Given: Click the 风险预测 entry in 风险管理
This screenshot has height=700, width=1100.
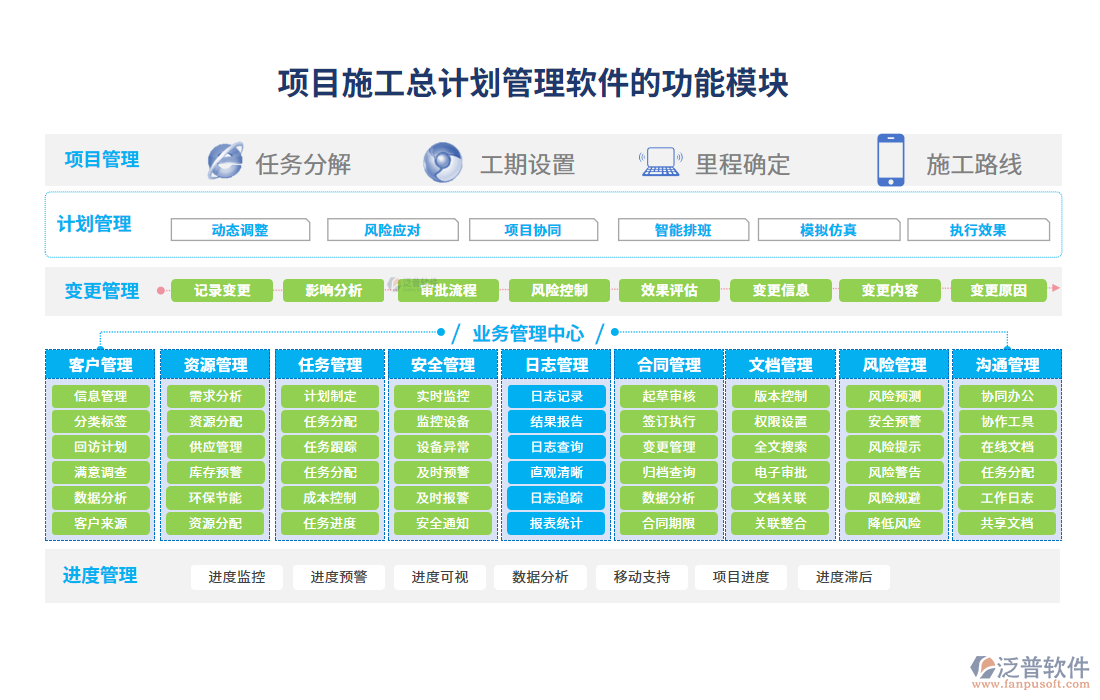Looking at the screenshot, I should tap(894, 395).
